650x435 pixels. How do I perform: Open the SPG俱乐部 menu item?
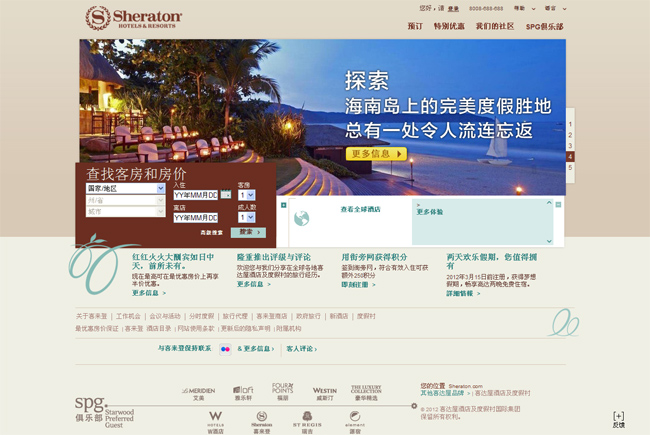click(545, 26)
